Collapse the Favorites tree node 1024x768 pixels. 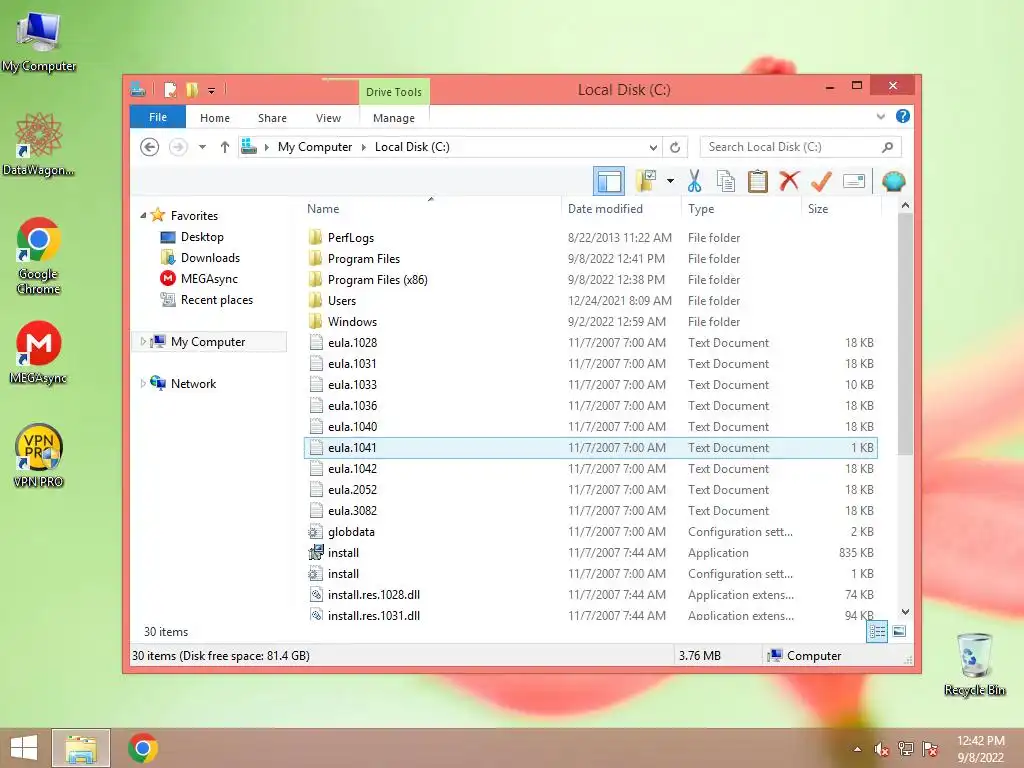point(143,216)
